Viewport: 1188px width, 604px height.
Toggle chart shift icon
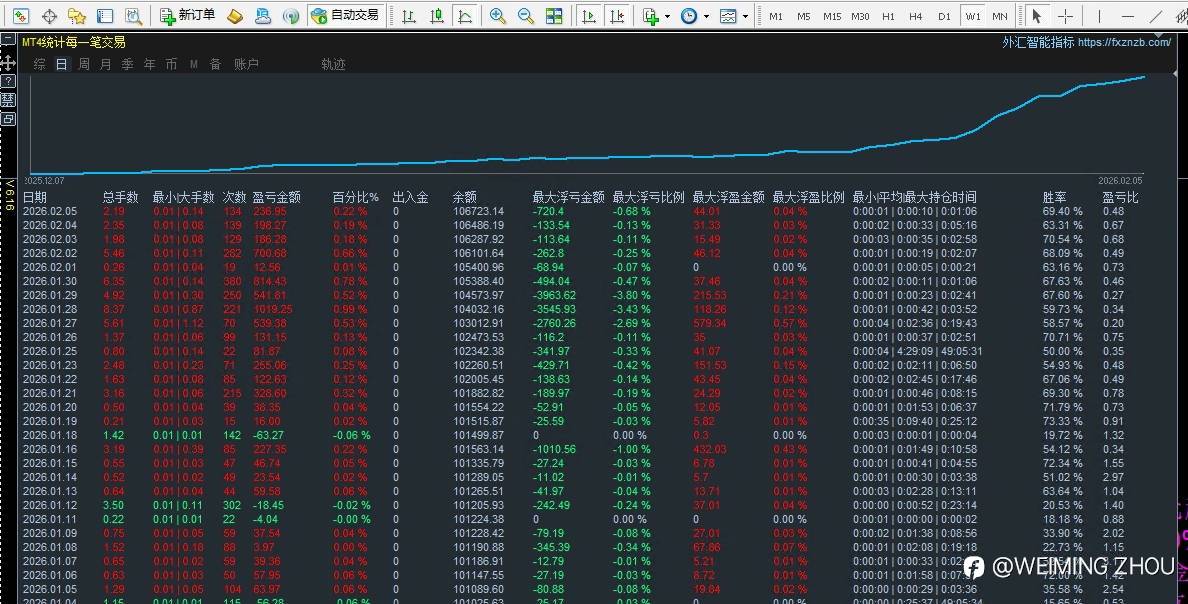pyautogui.click(x=617, y=15)
